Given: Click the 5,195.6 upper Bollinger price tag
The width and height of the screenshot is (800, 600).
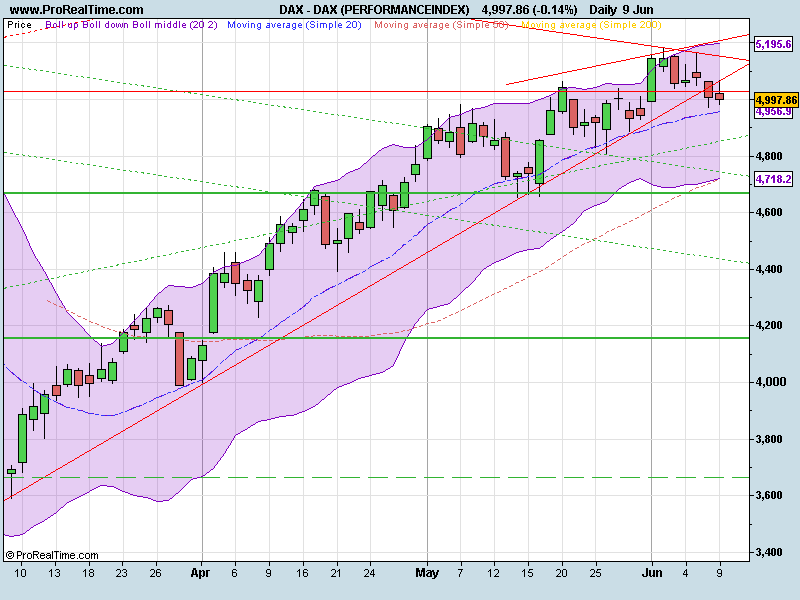Looking at the screenshot, I should pyautogui.click(x=773, y=44).
